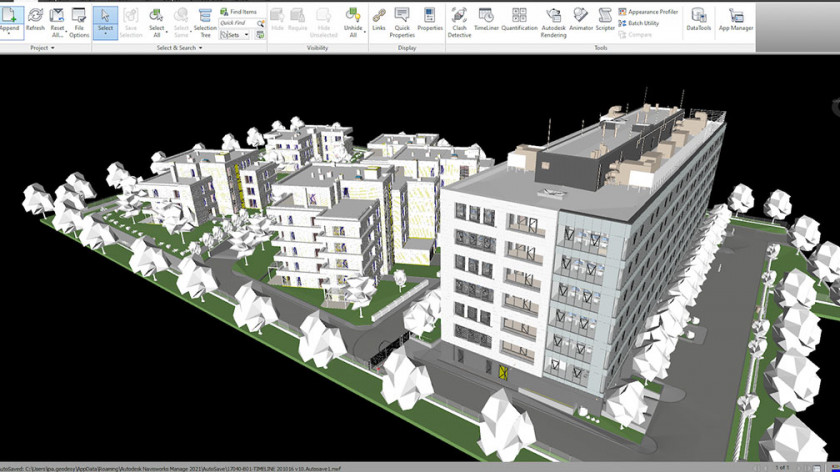840x472 pixels.
Task: Open File Options
Action: [x=79, y=23]
